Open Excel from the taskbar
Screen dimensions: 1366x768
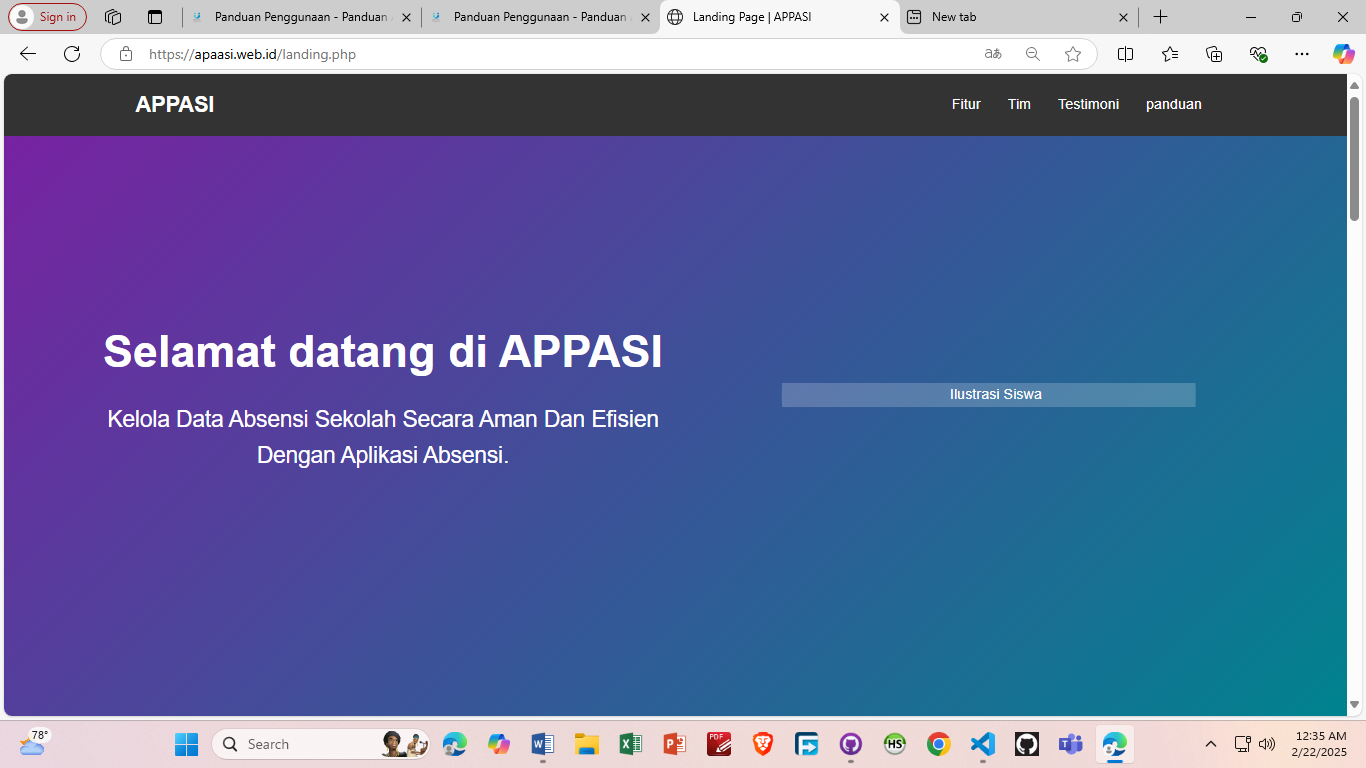pos(630,744)
